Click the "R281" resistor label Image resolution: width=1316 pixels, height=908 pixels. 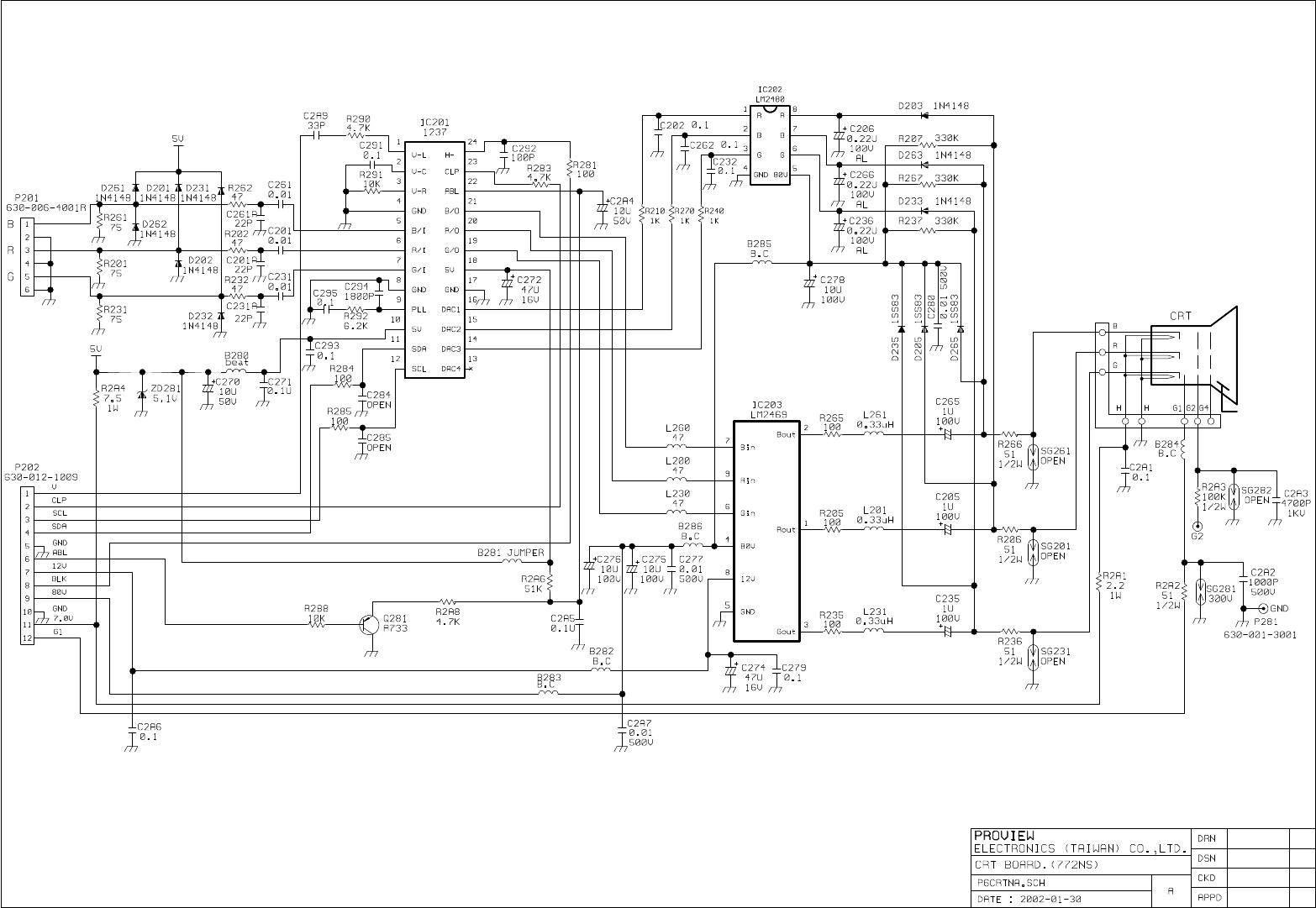point(586,165)
